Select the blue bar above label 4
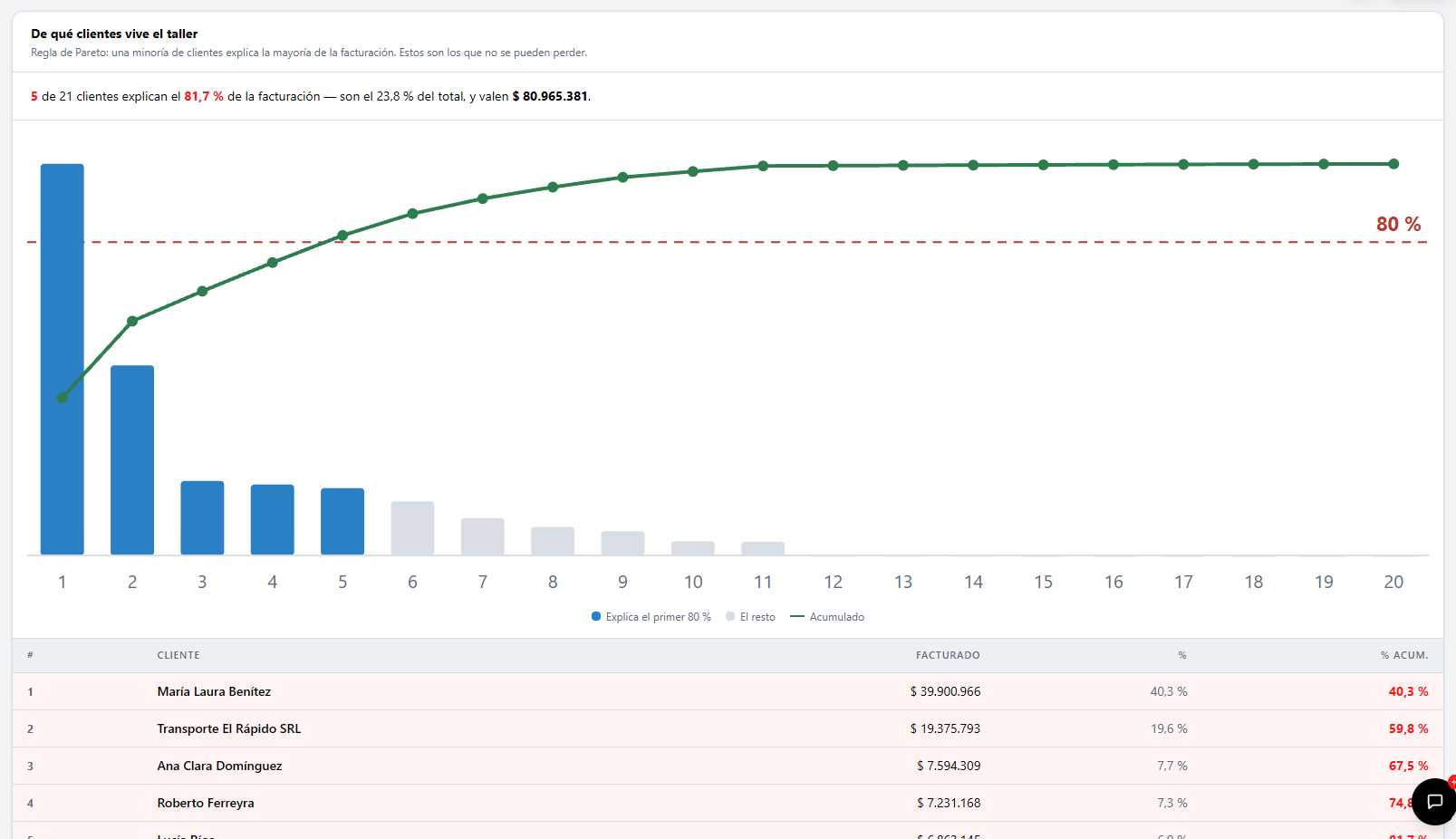The image size is (1456, 839). [273, 519]
